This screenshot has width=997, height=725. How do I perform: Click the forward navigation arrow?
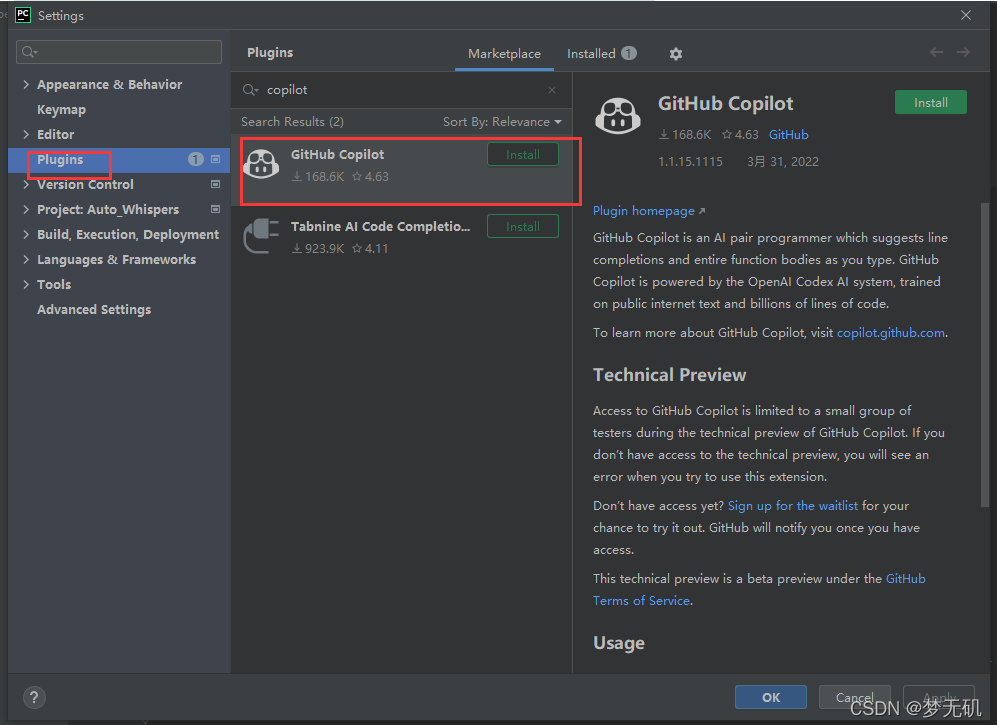963,52
